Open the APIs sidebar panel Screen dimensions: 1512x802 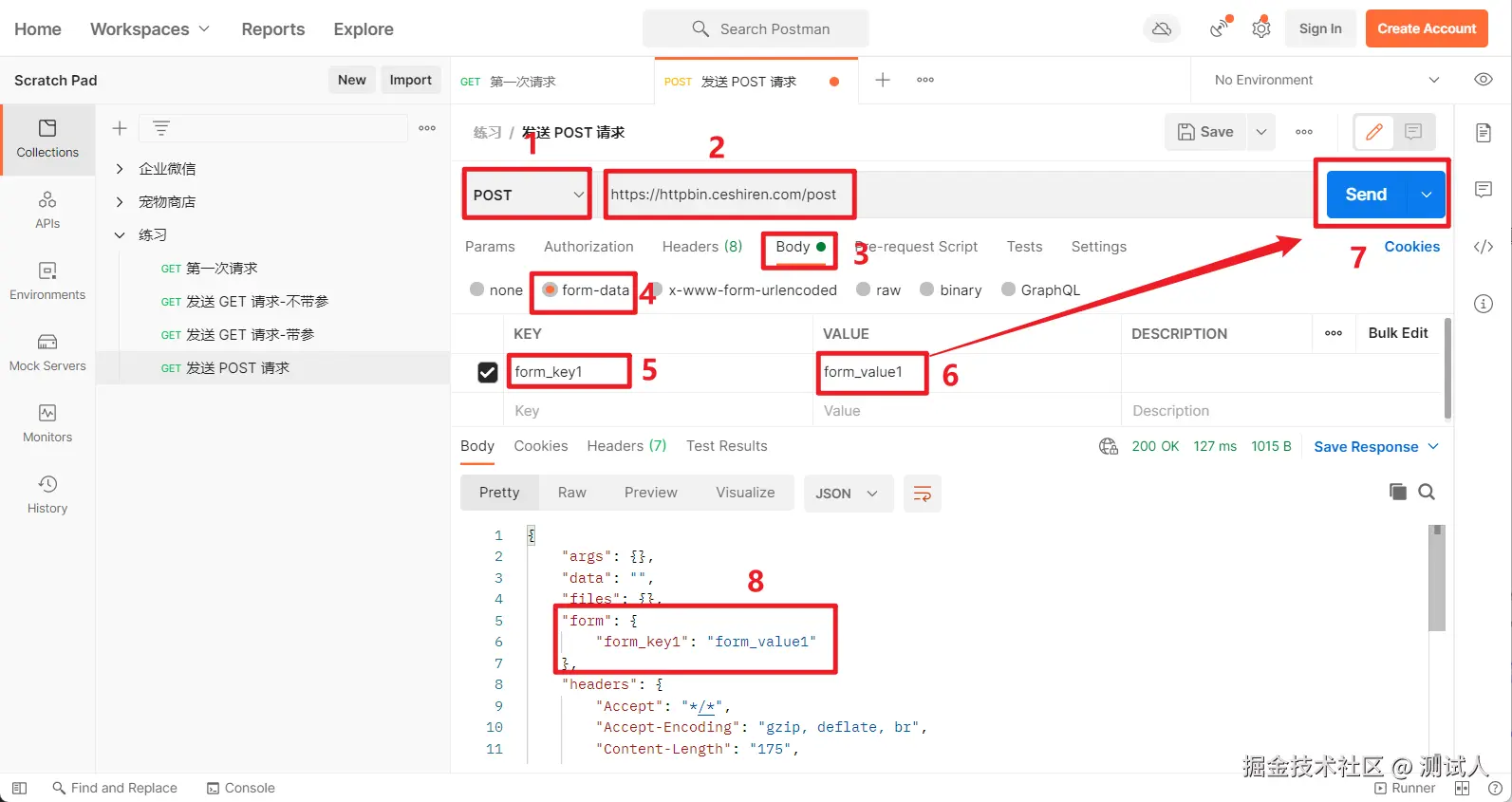tap(47, 210)
